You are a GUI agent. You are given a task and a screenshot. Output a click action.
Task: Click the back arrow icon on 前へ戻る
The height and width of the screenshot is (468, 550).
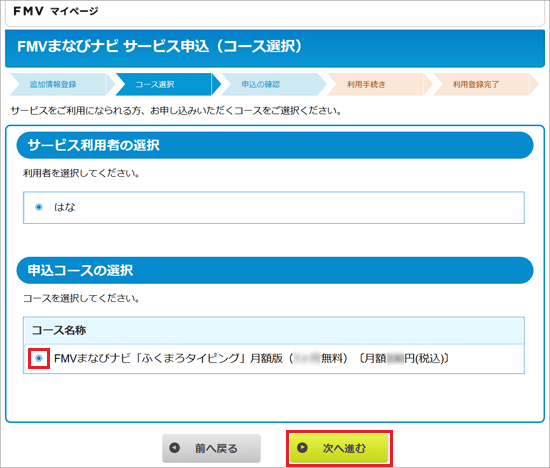pos(174,448)
